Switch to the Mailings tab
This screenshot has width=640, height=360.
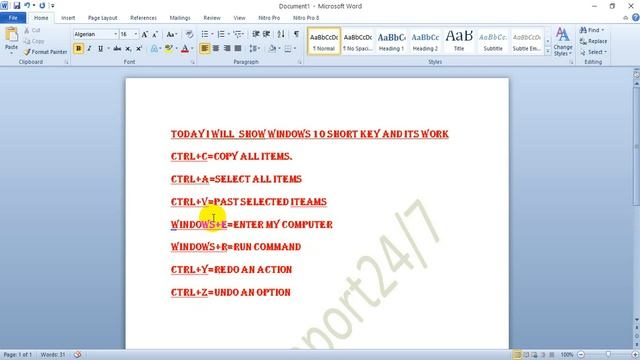[x=180, y=18]
